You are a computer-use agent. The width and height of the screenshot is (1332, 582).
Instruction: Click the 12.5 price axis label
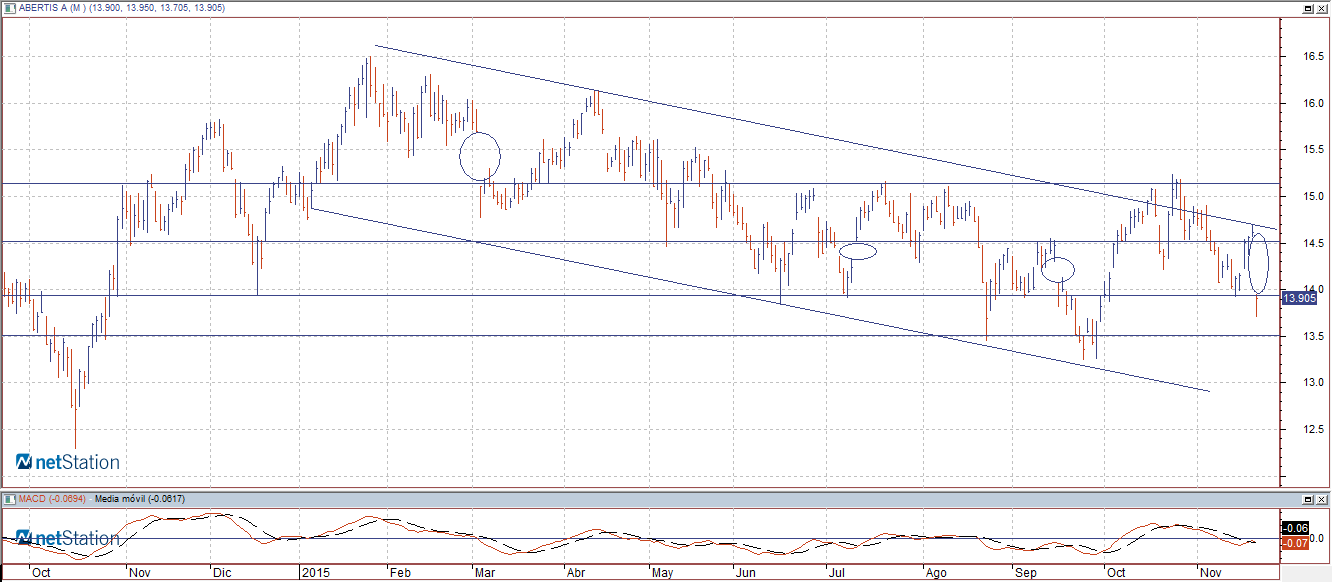coord(1313,429)
